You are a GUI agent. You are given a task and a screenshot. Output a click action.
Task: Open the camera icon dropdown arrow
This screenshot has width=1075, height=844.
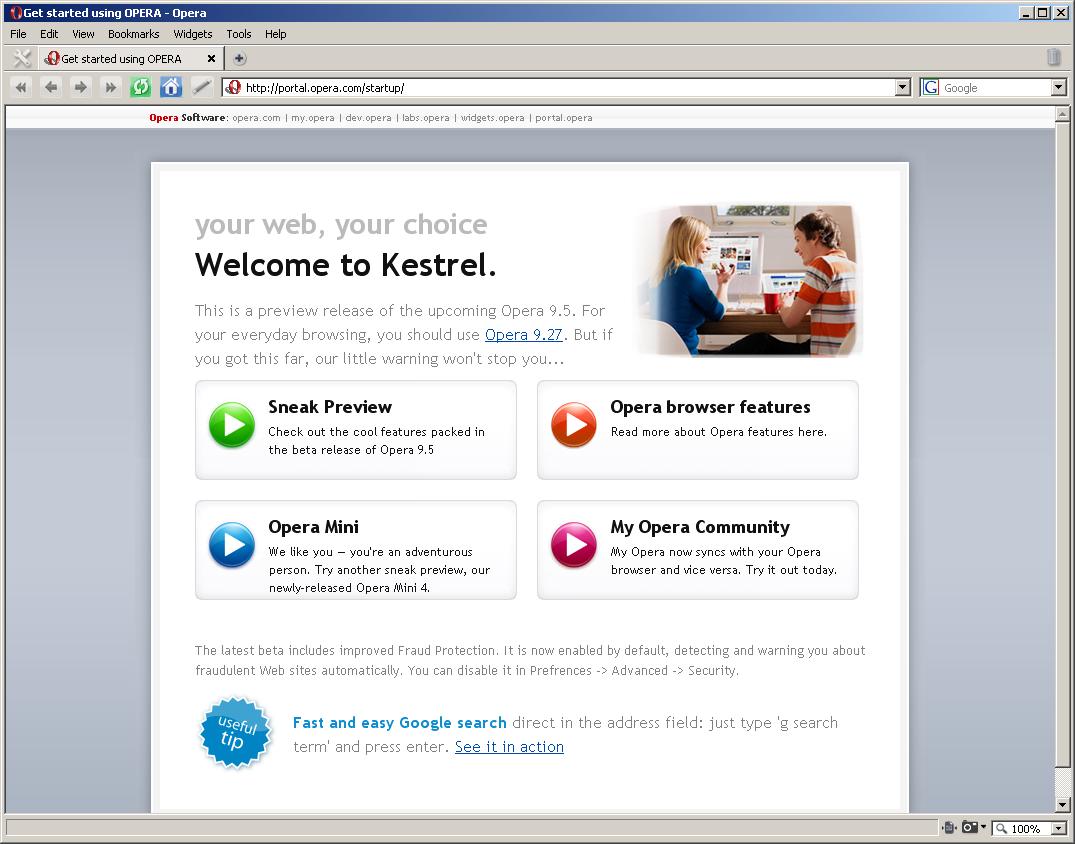(983, 827)
